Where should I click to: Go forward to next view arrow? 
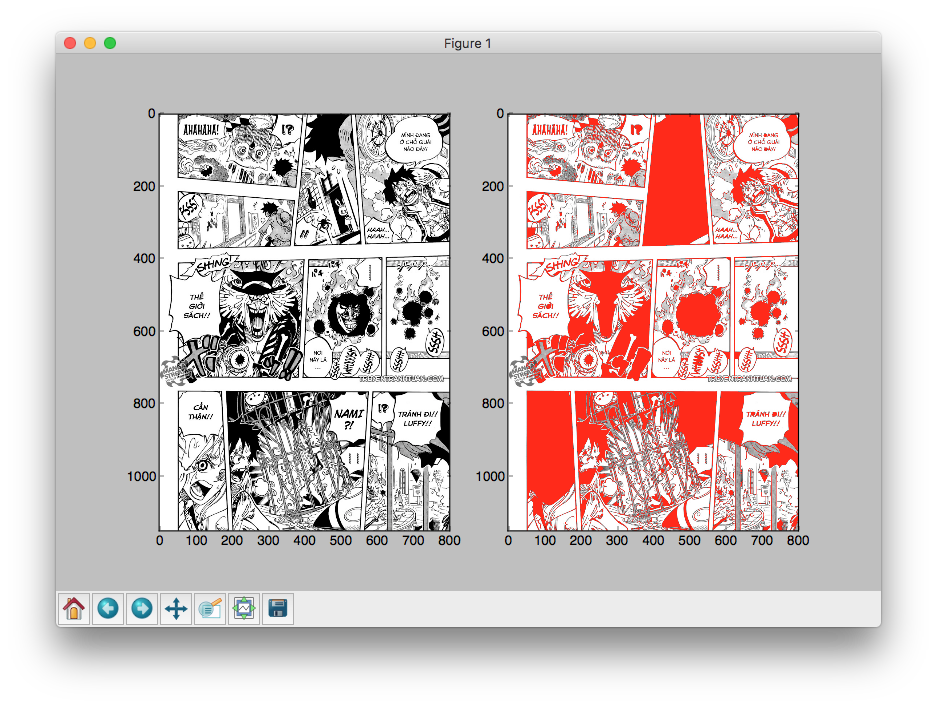[142, 608]
